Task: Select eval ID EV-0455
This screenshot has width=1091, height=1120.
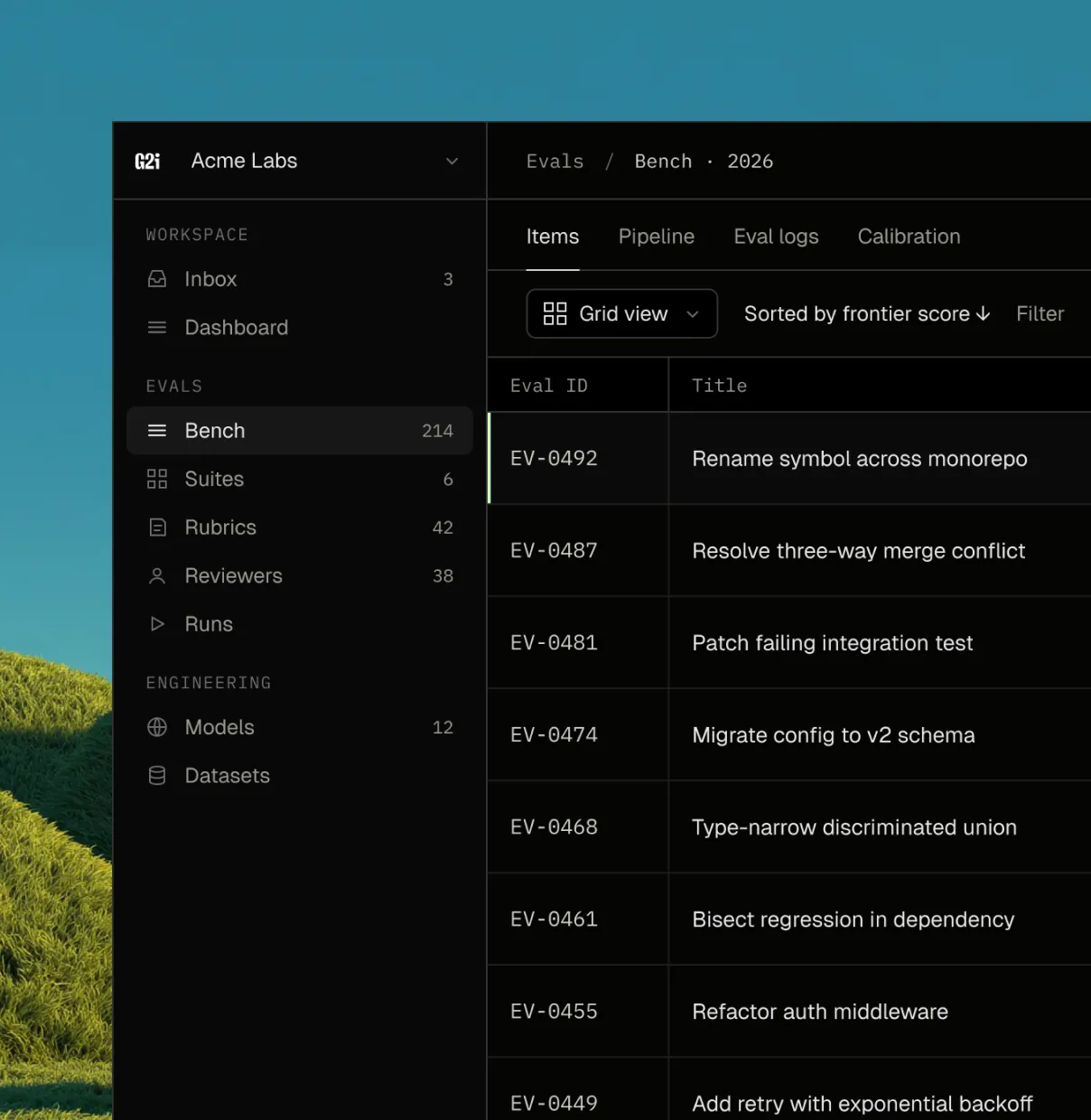Action: click(554, 1012)
